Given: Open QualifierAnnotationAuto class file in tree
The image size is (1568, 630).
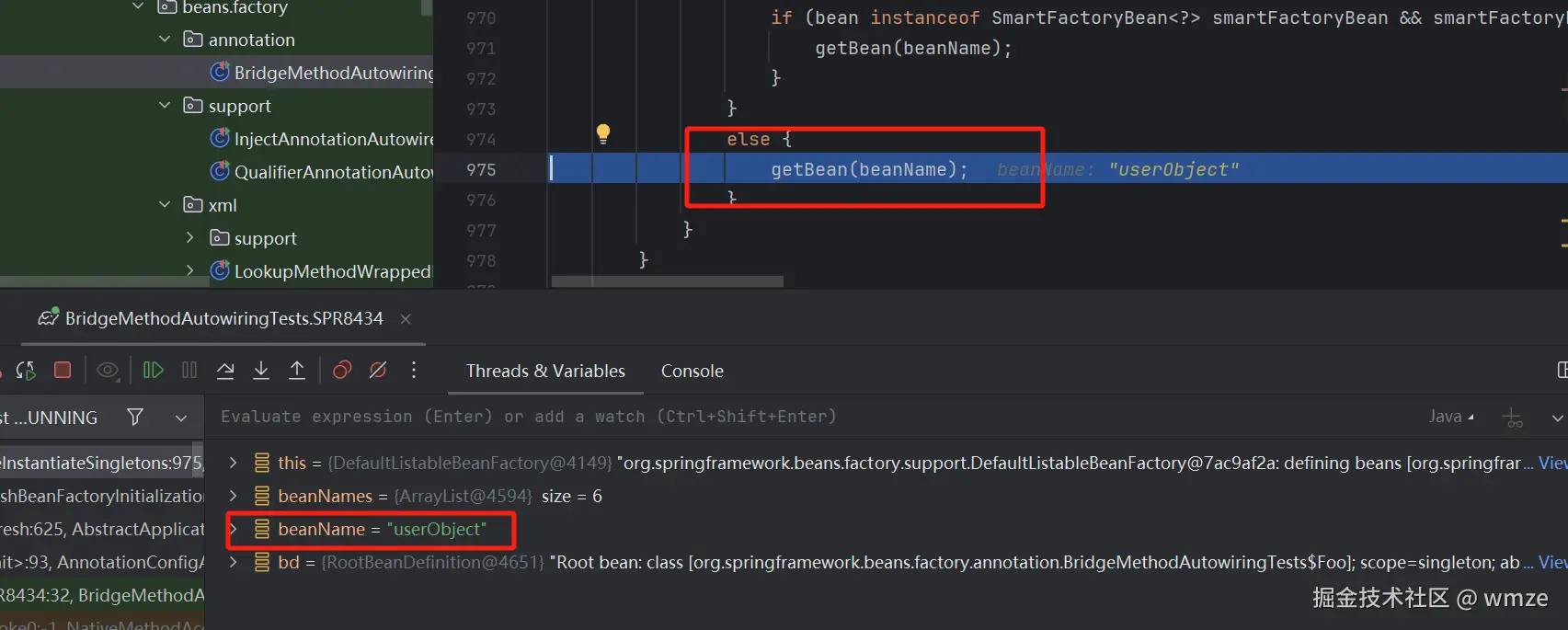Looking at the screenshot, I should pyautogui.click(x=333, y=172).
